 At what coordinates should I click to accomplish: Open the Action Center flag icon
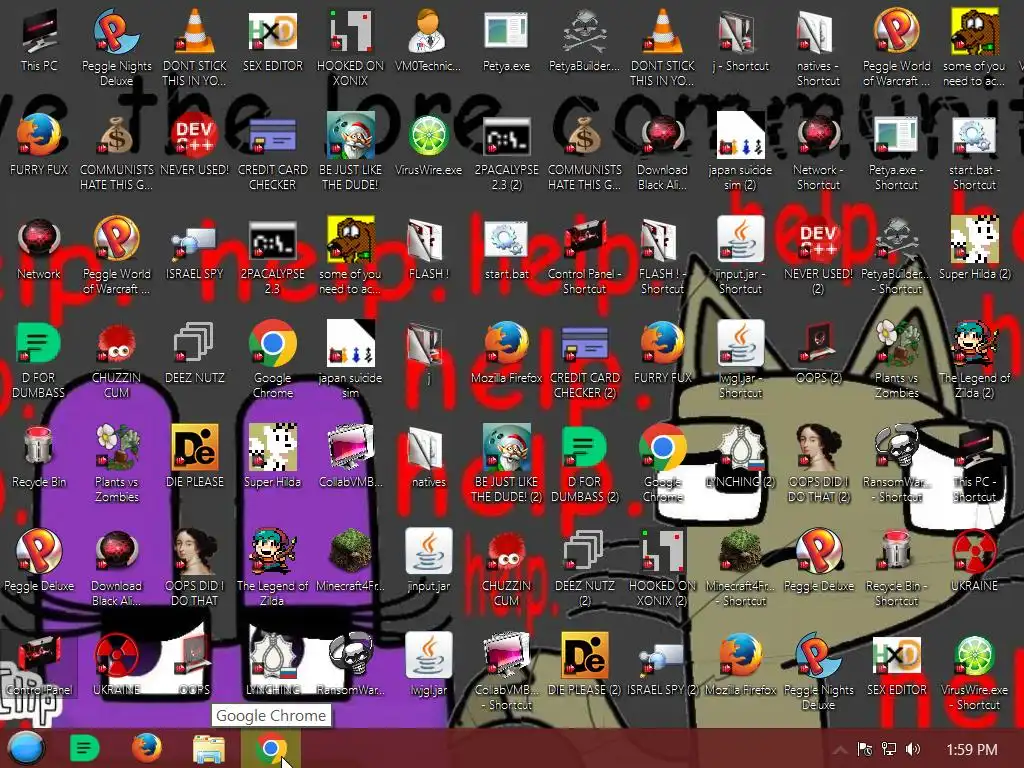coord(865,750)
